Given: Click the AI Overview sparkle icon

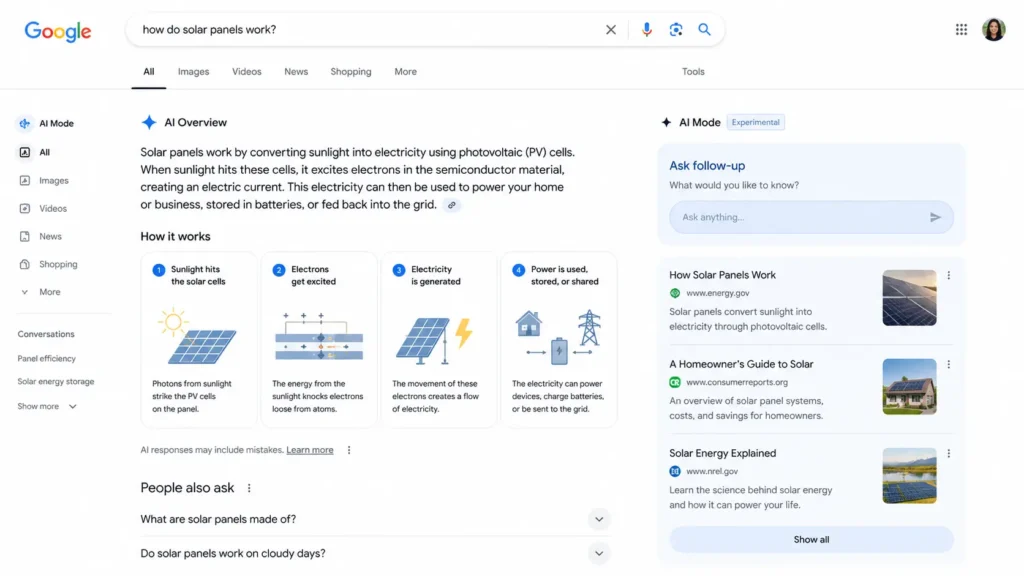Looking at the screenshot, I should click(x=149, y=122).
